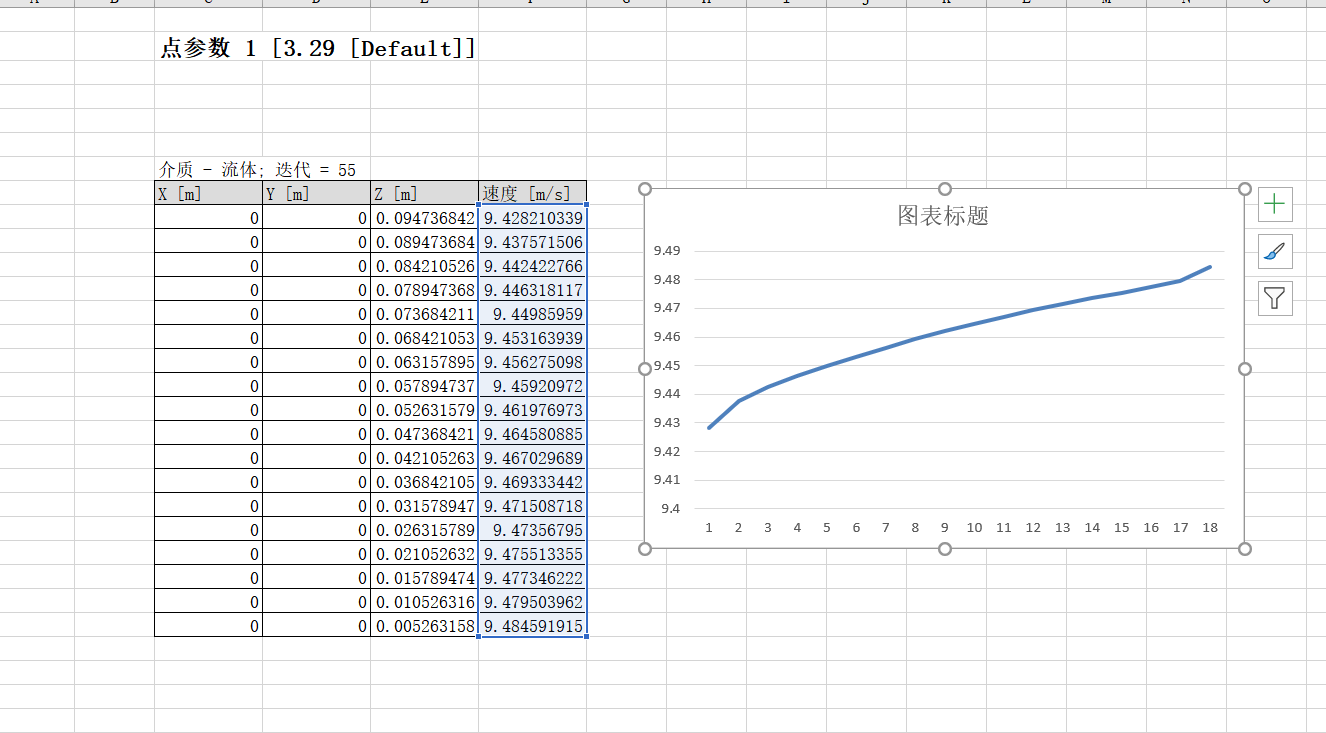Select Z cell 0.052631579

(x=424, y=410)
